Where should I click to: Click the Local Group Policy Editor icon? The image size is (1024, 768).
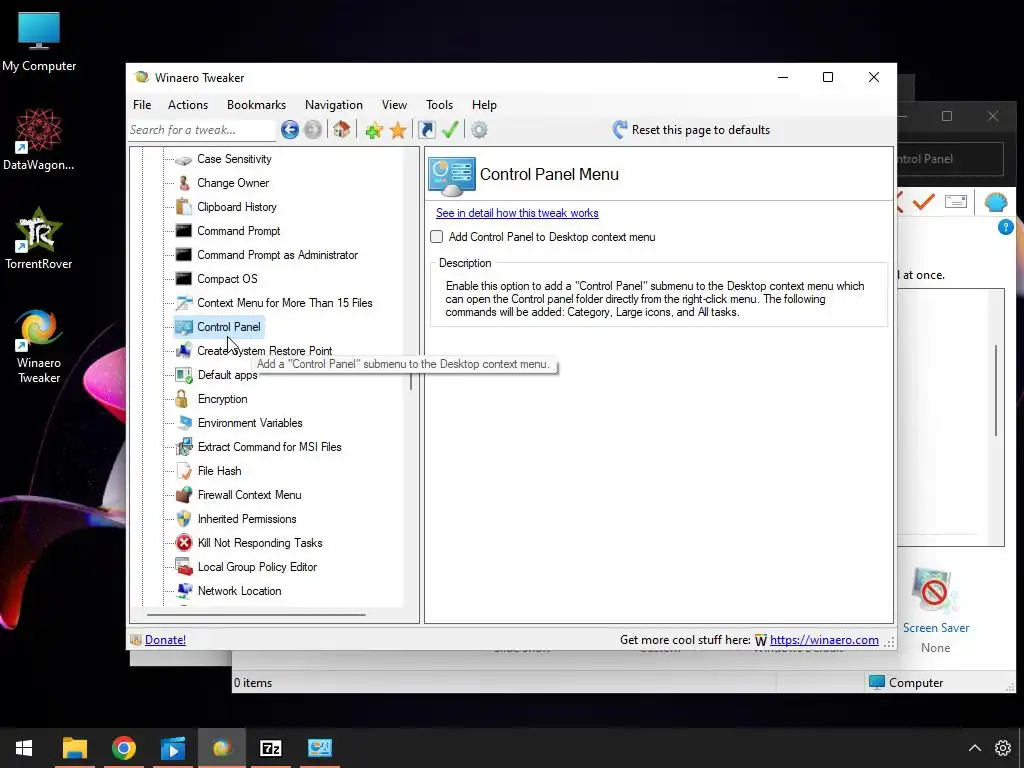(184, 567)
